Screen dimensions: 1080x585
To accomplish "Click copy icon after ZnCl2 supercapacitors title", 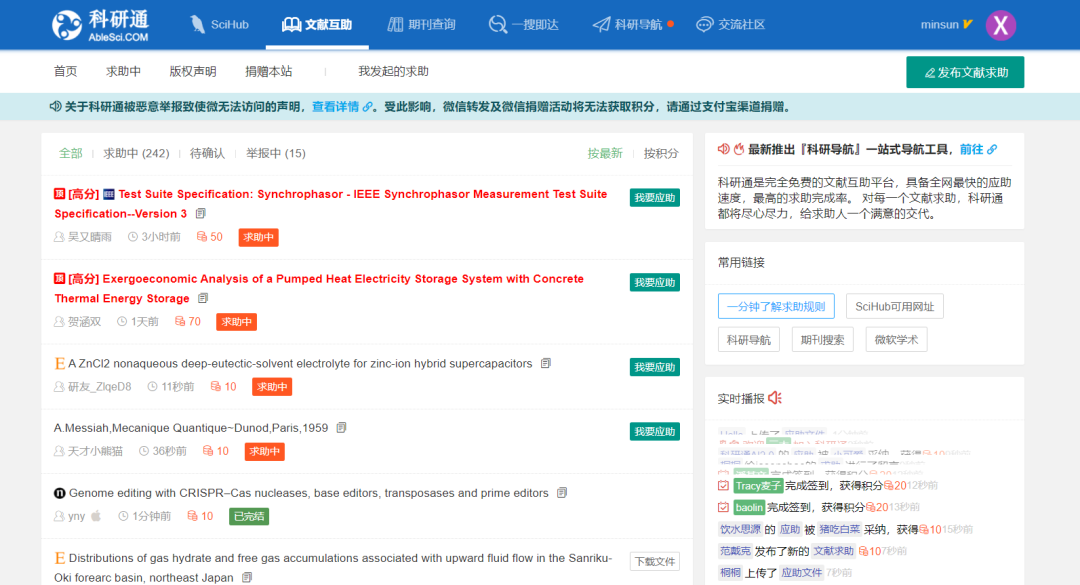I will click(x=546, y=363).
